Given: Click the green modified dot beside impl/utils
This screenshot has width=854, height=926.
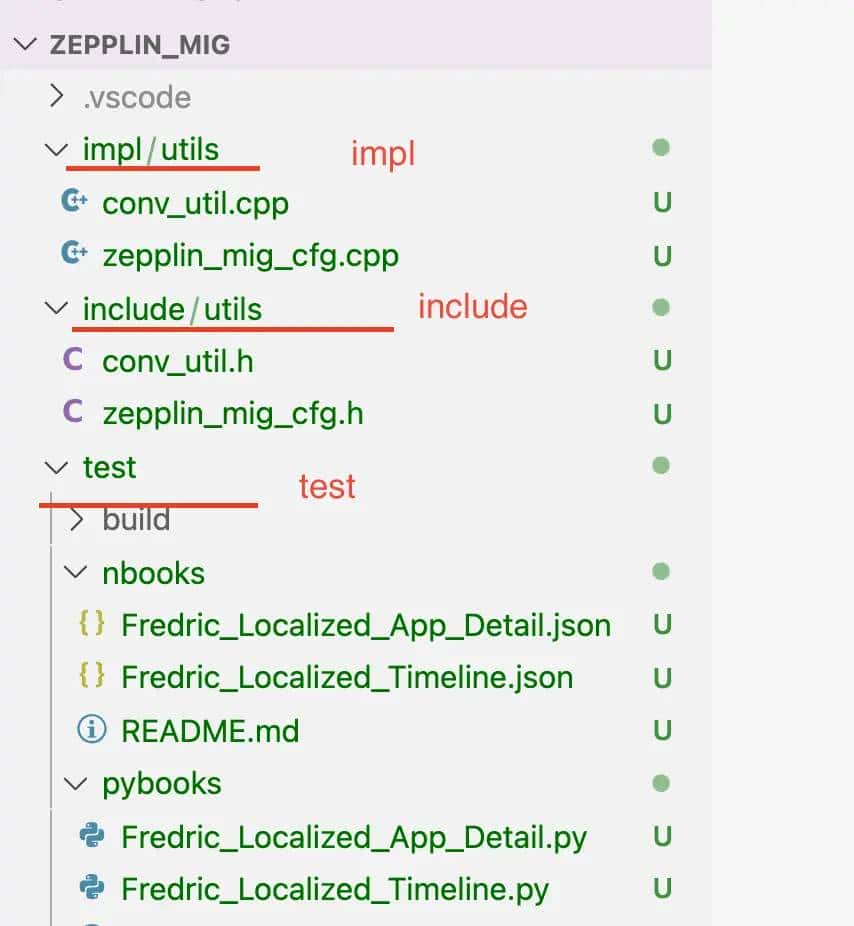Looking at the screenshot, I should pos(659,148).
